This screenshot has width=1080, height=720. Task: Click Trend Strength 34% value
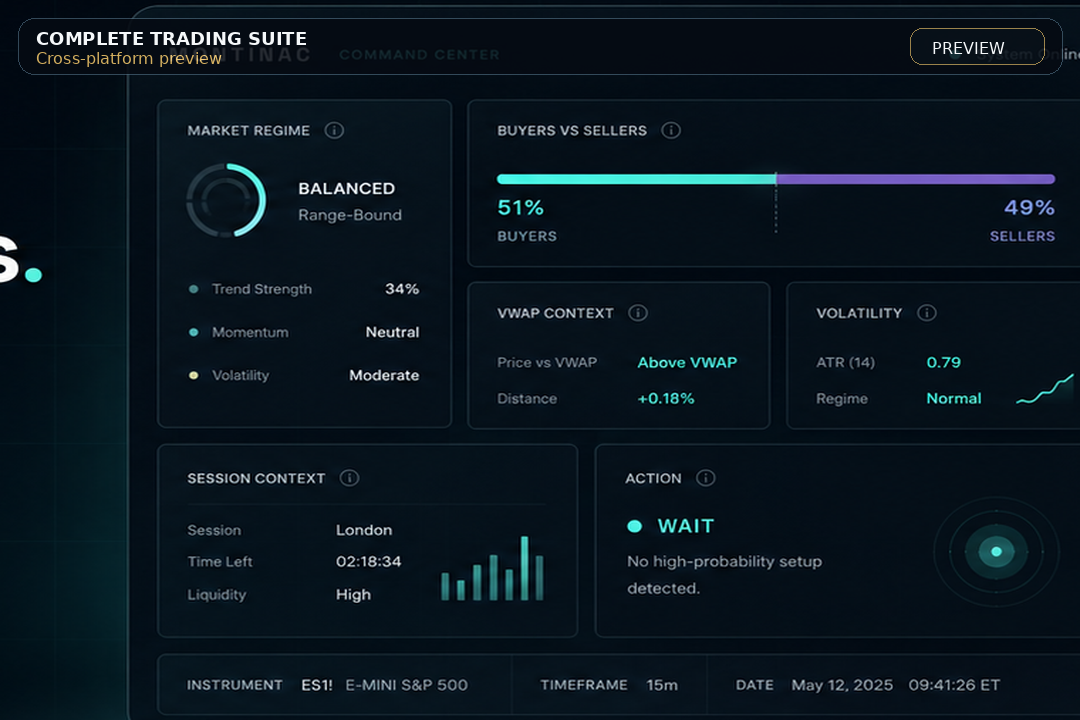[402, 289]
